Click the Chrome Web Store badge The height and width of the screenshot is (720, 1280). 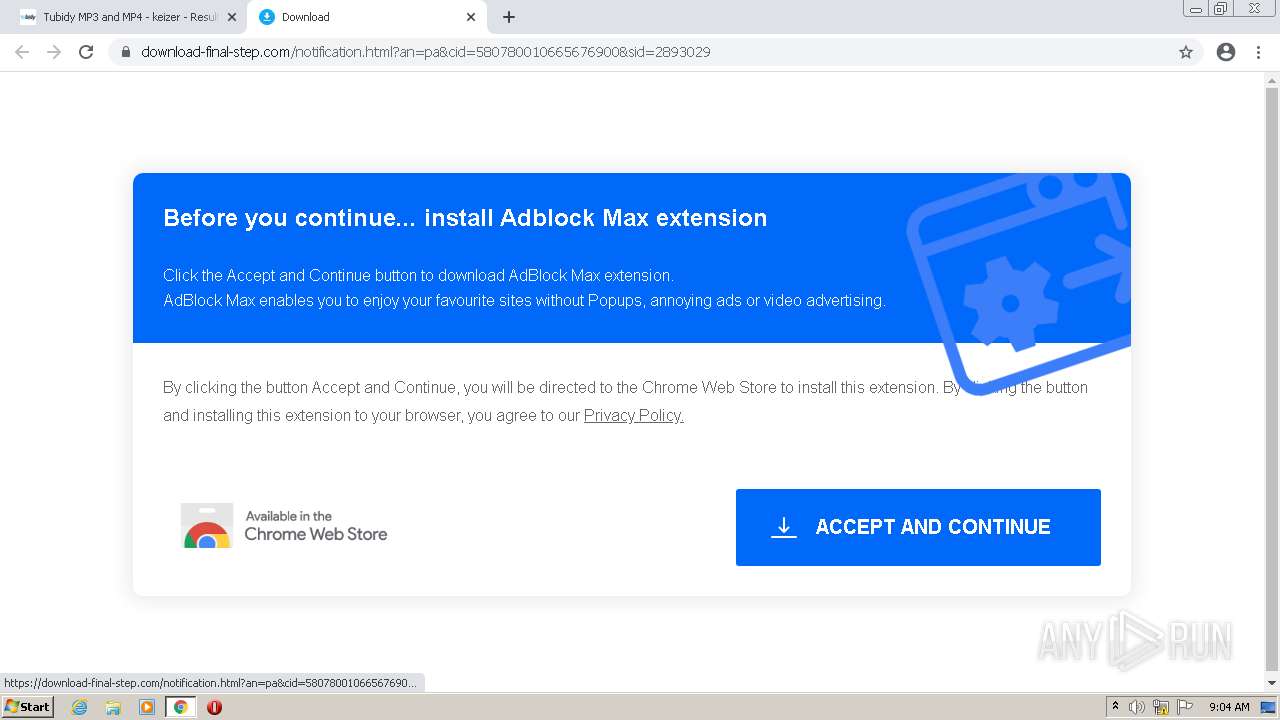point(284,526)
